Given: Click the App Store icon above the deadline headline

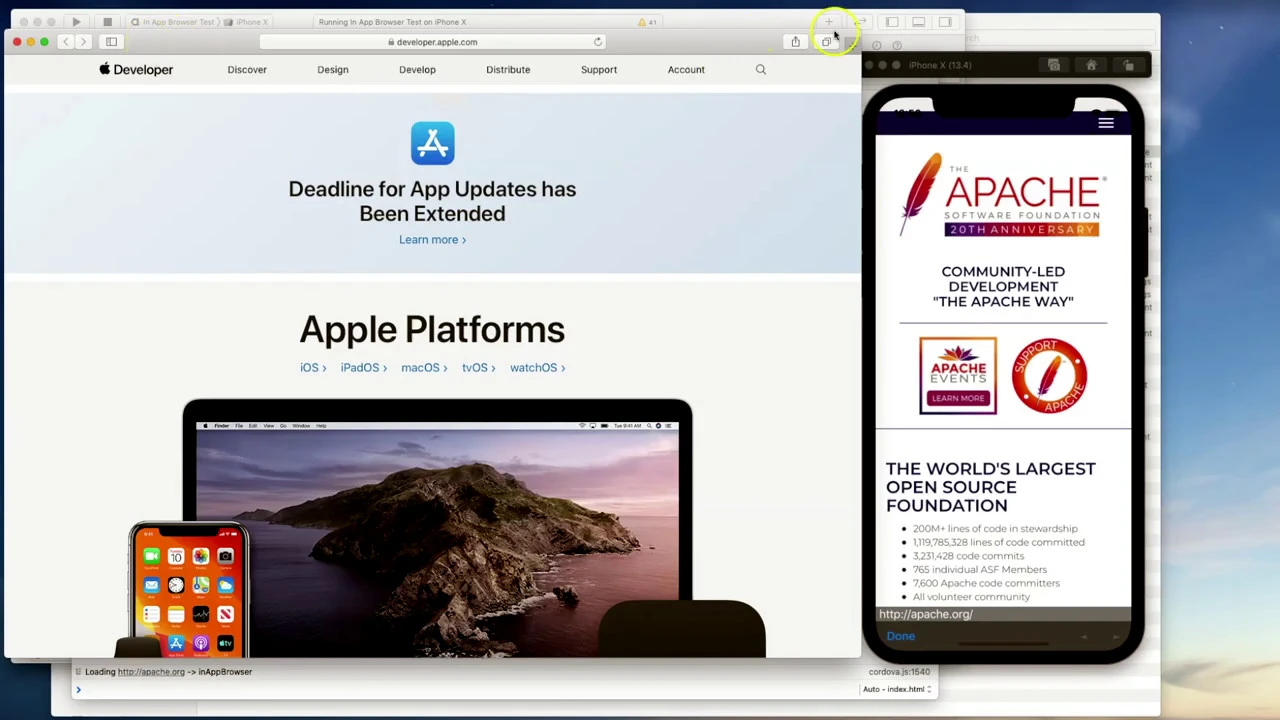Looking at the screenshot, I should pyautogui.click(x=432, y=143).
